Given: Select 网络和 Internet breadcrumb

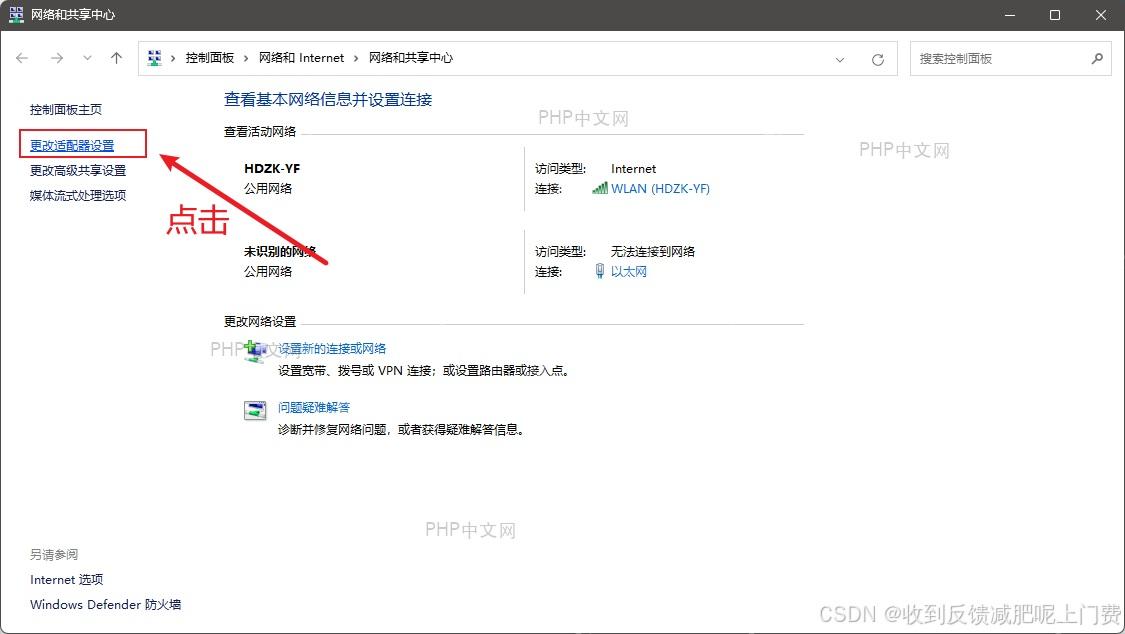Looking at the screenshot, I should pos(301,58).
